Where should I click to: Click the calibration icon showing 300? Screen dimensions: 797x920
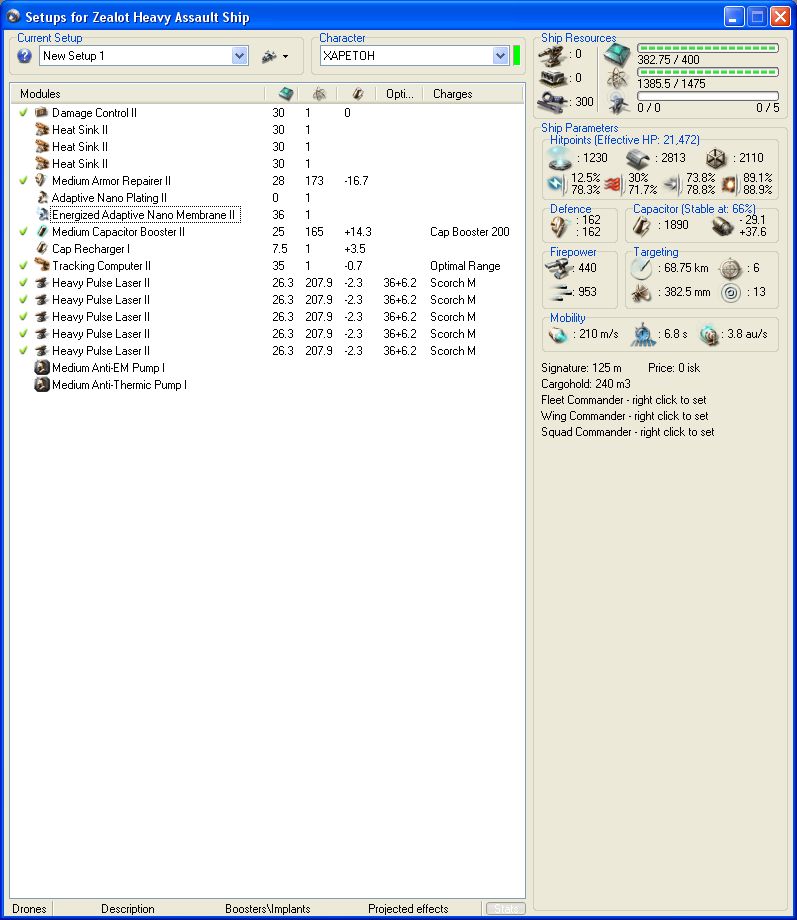coord(552,102)
